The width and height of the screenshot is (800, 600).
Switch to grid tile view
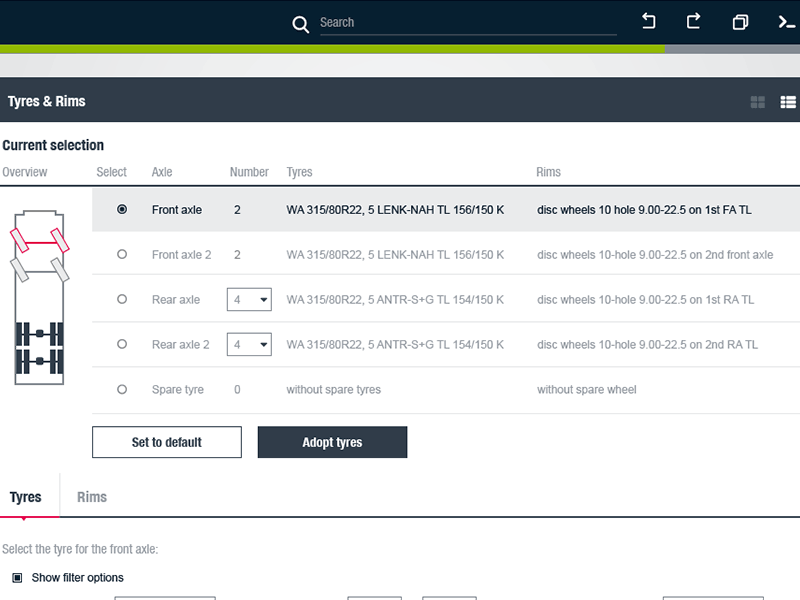pyautogui.click(x=758, y=102)
